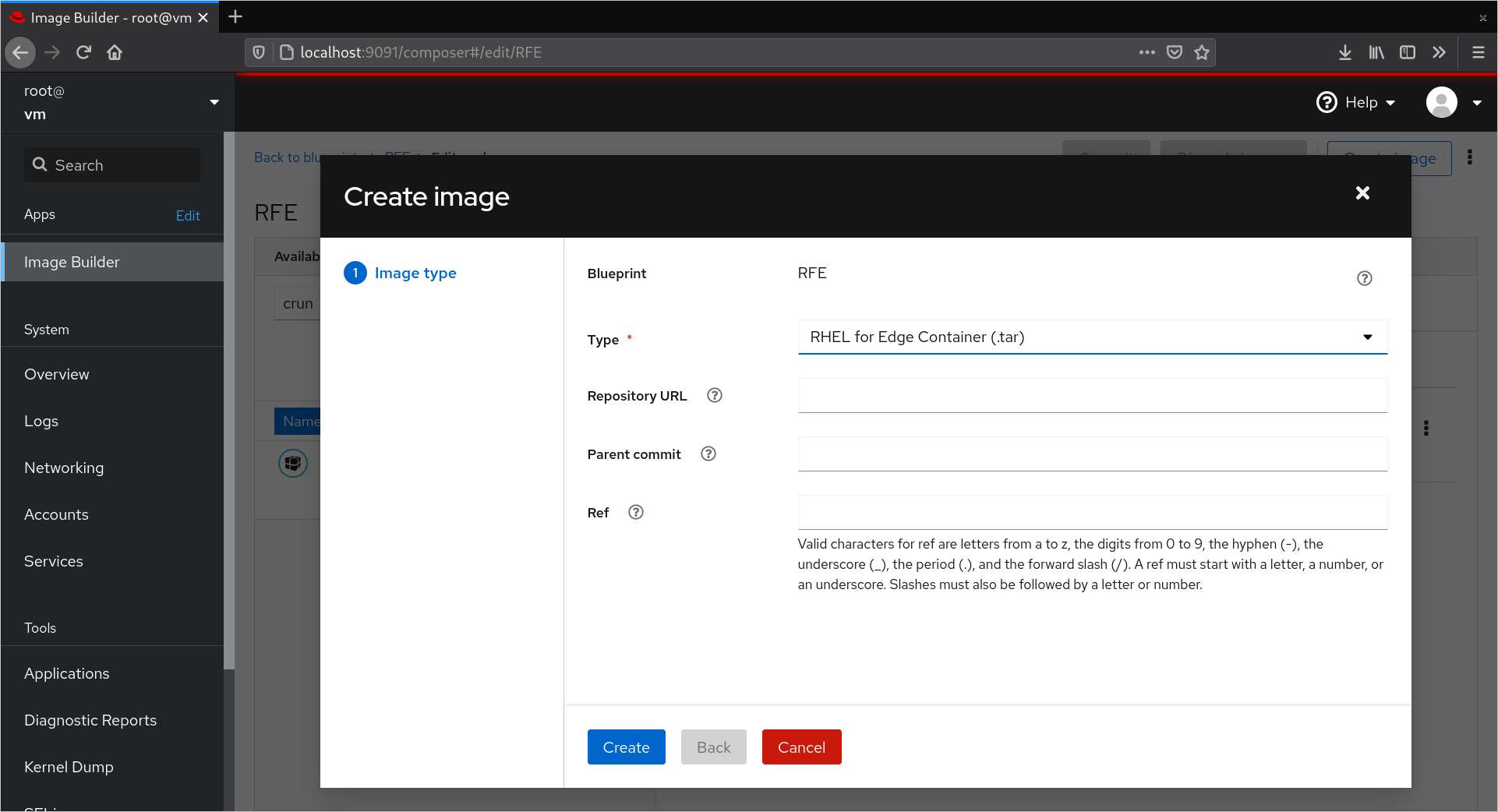Viewport: 1498px width, 812px height.
Task: Click the Create button
Action: (626, 747)
